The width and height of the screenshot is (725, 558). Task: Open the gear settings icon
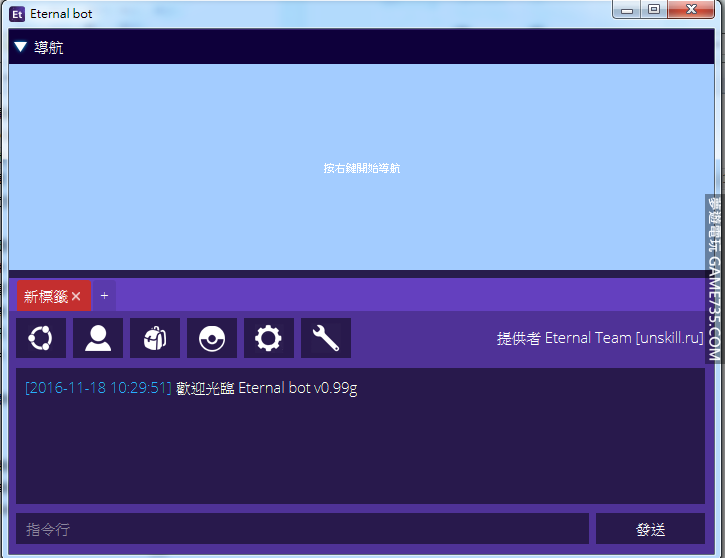point(269,338)
